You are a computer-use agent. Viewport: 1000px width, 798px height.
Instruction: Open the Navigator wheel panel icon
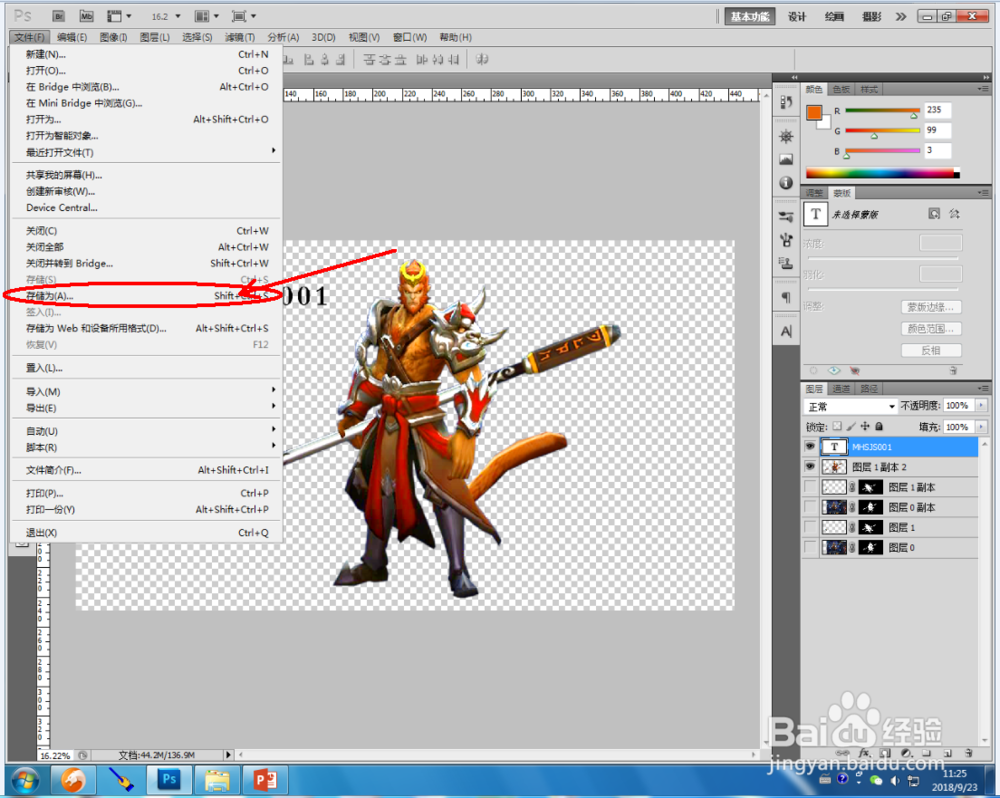pos(786,136)
